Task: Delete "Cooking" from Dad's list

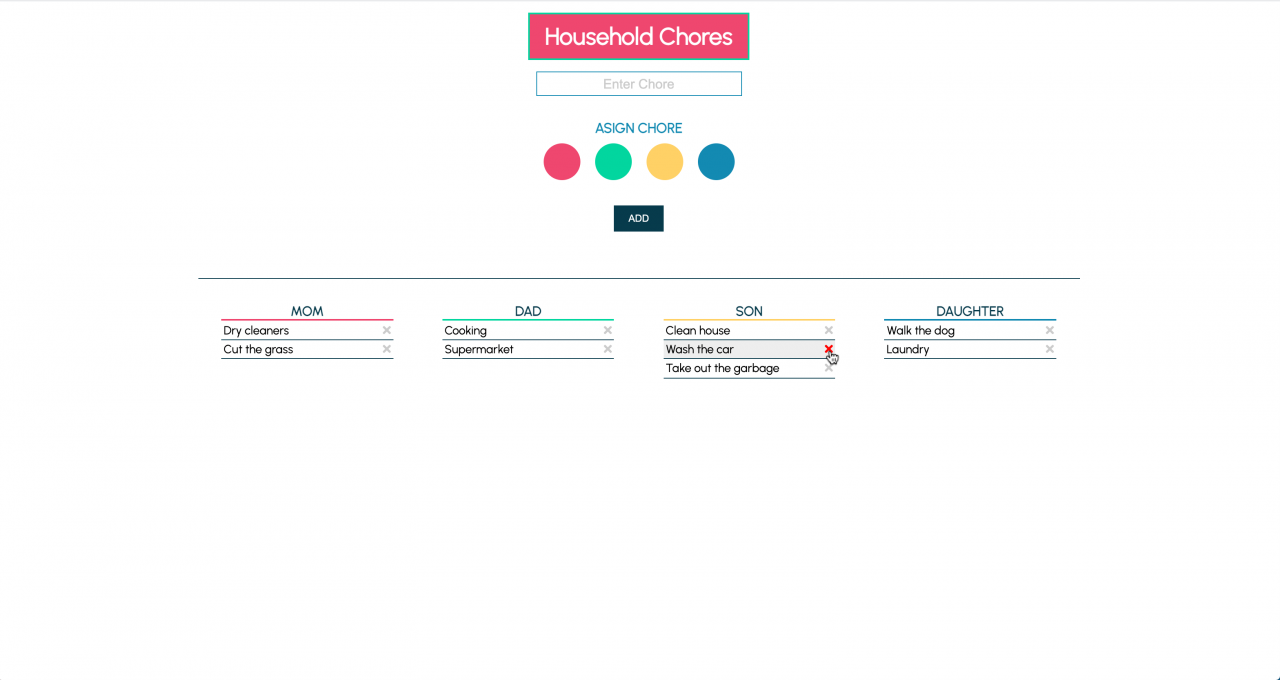Action: [x=607, y=330]
